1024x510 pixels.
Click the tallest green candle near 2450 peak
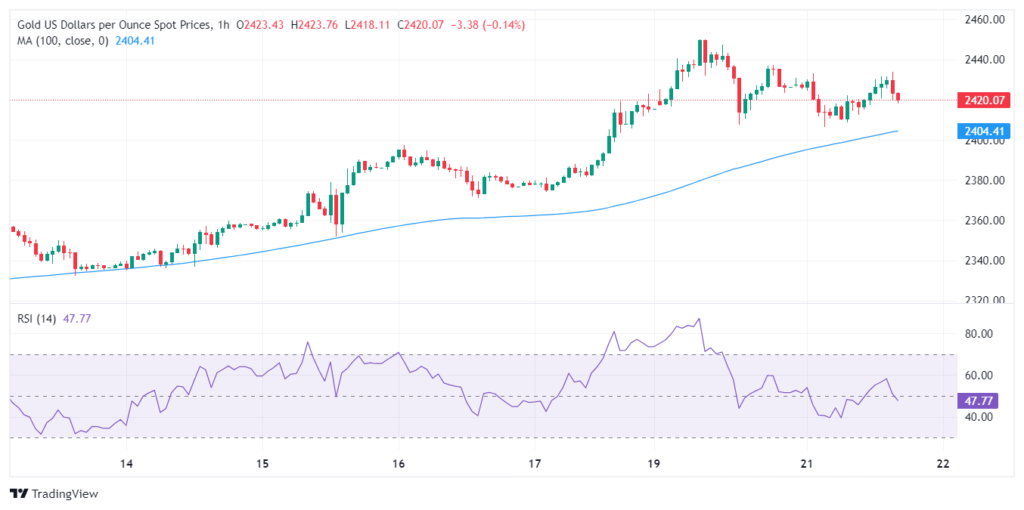pyautogui.click(x=700, y=52)
